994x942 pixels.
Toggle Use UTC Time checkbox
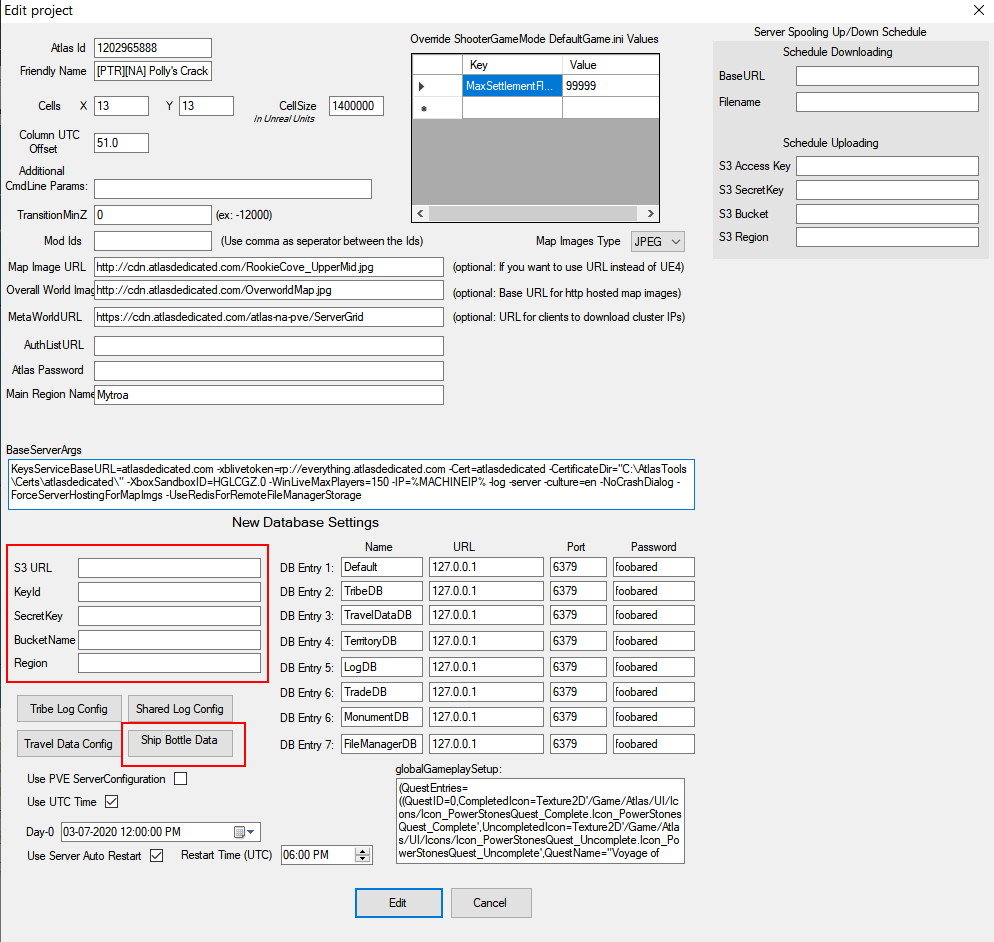(112, 801)
